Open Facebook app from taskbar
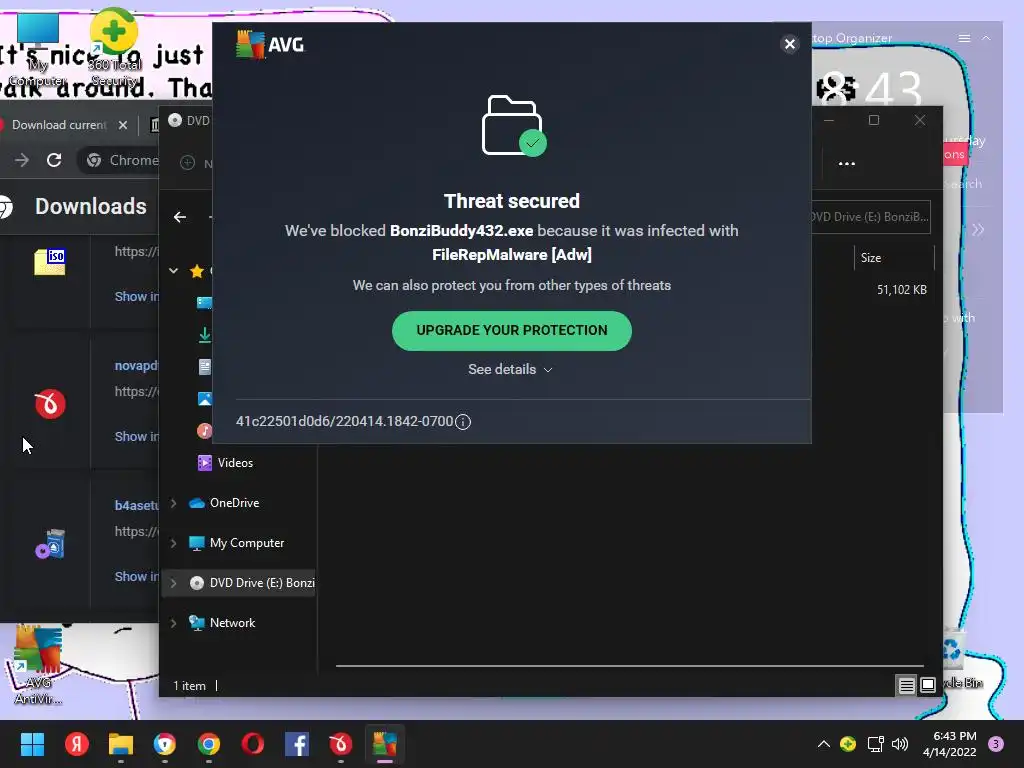 click(x=296, y=744)
